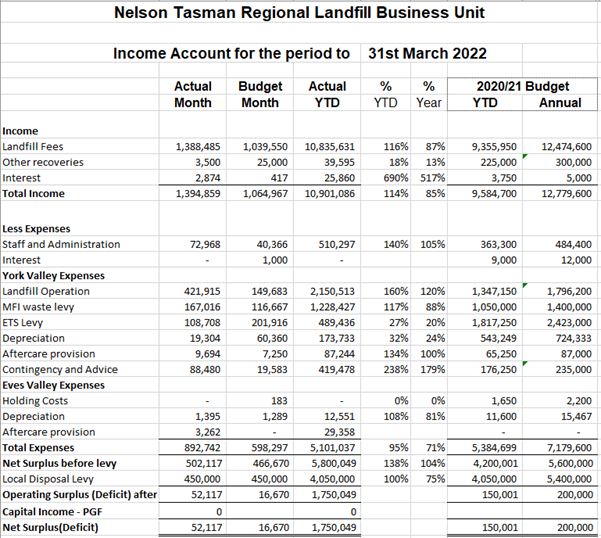Click the 'York Valley Expenses' heading
601x538 pixels.
[x=53, y=276]
